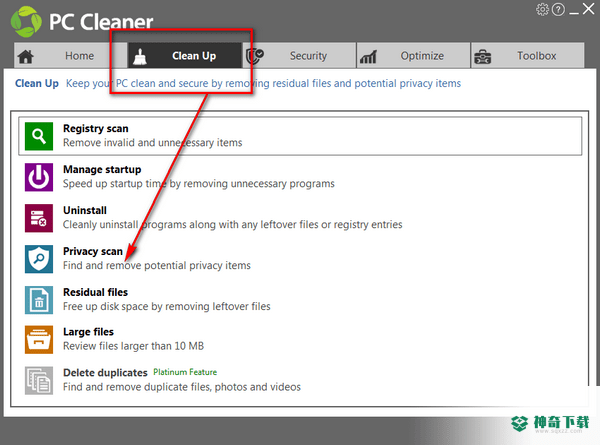Open settings via the gear icon
600x445 pixels.
pyautogui.click(x=542, y=9)
